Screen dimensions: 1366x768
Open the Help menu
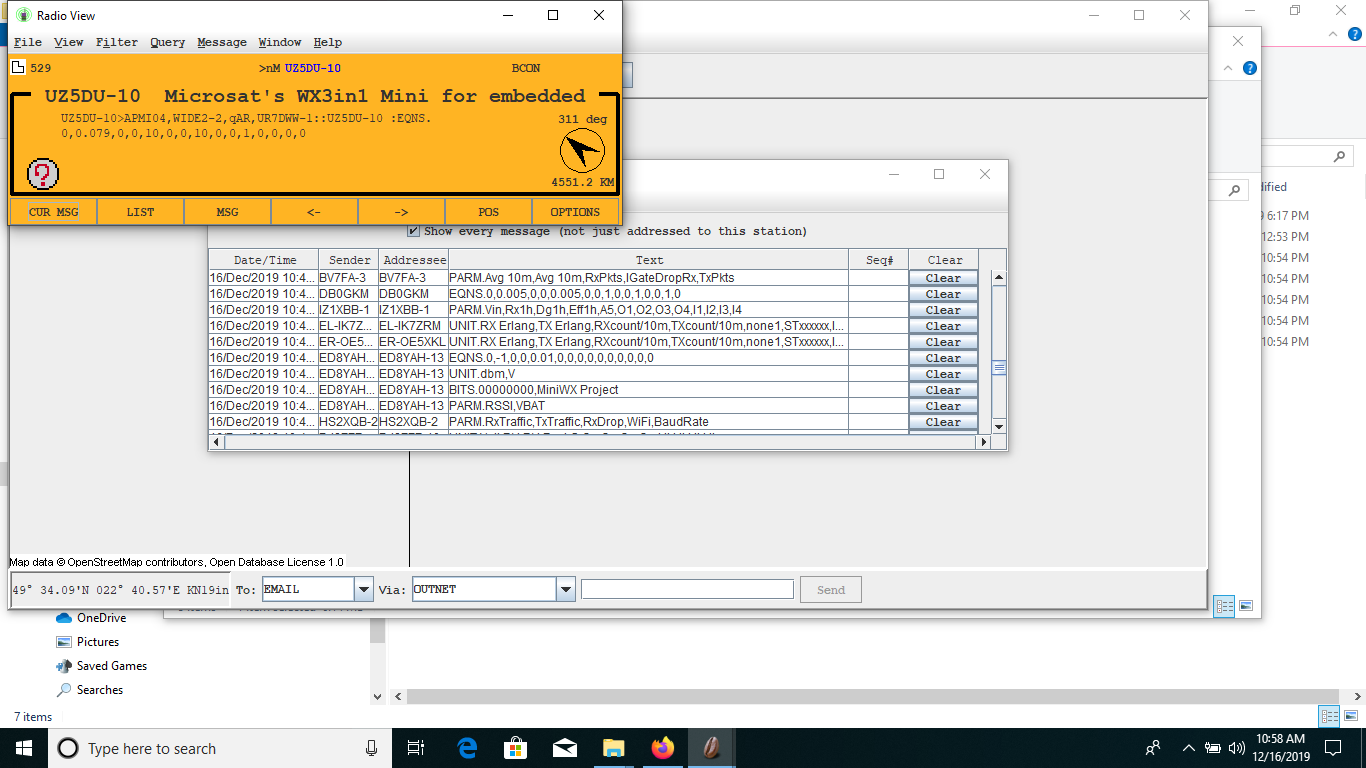coord(328,42)
